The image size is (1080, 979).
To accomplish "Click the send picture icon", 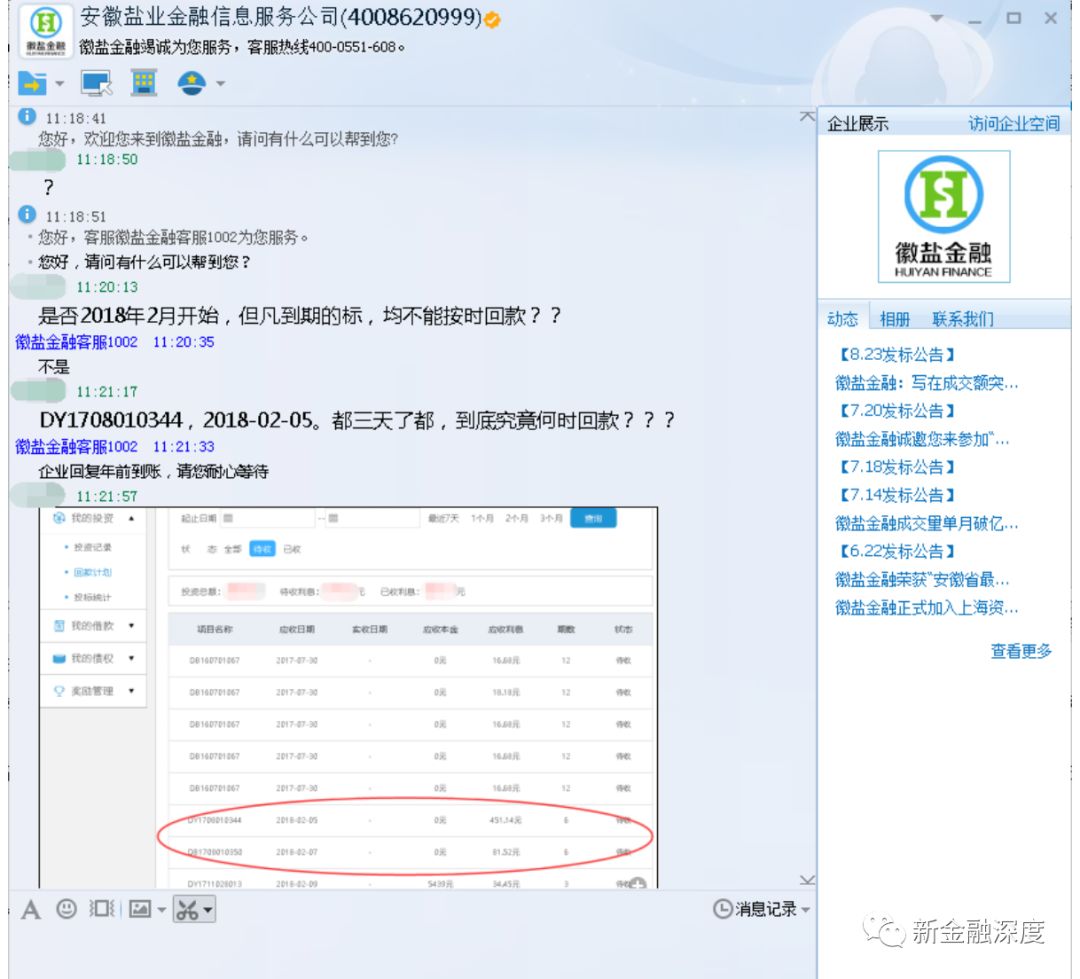I will [140, 909].
